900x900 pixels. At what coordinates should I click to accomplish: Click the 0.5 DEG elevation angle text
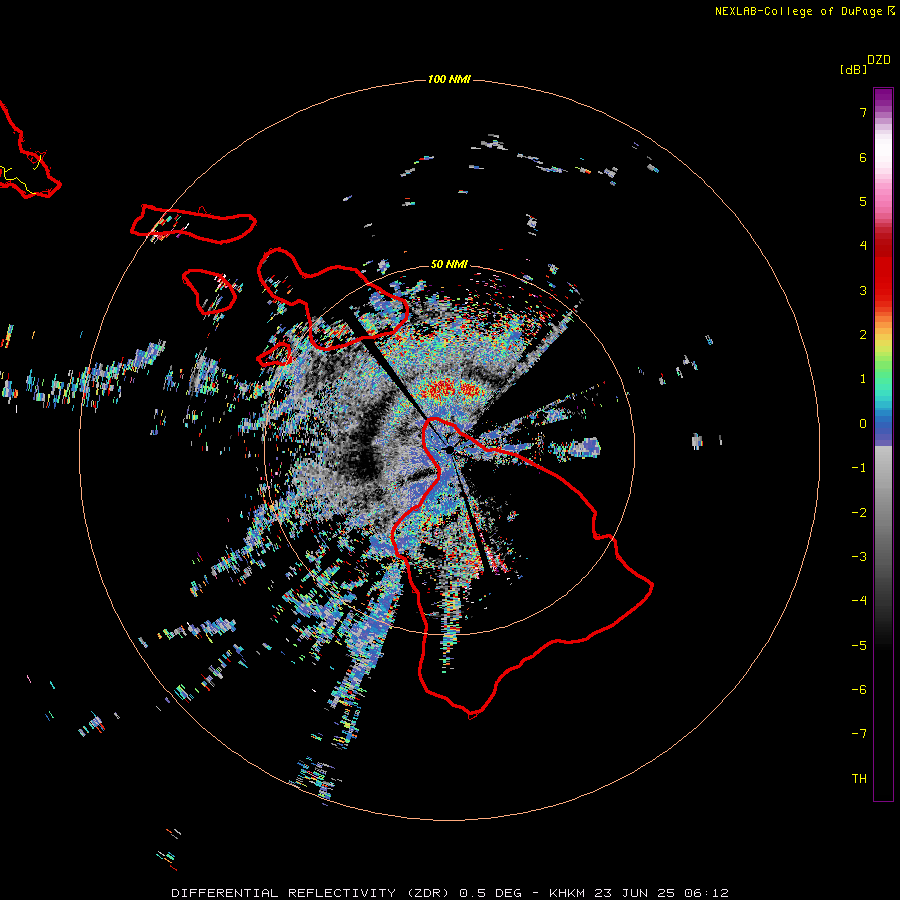pos(490,893)
